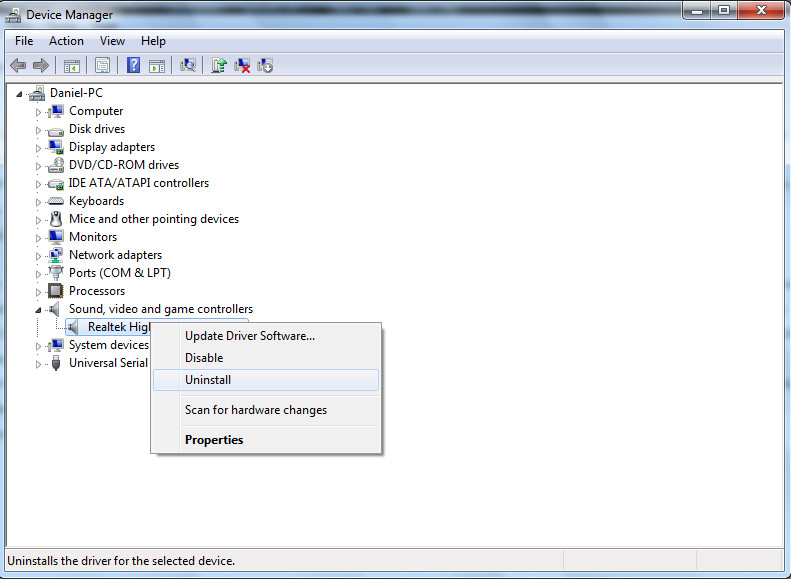Choose Disable in the context menu

coord(266,358)
